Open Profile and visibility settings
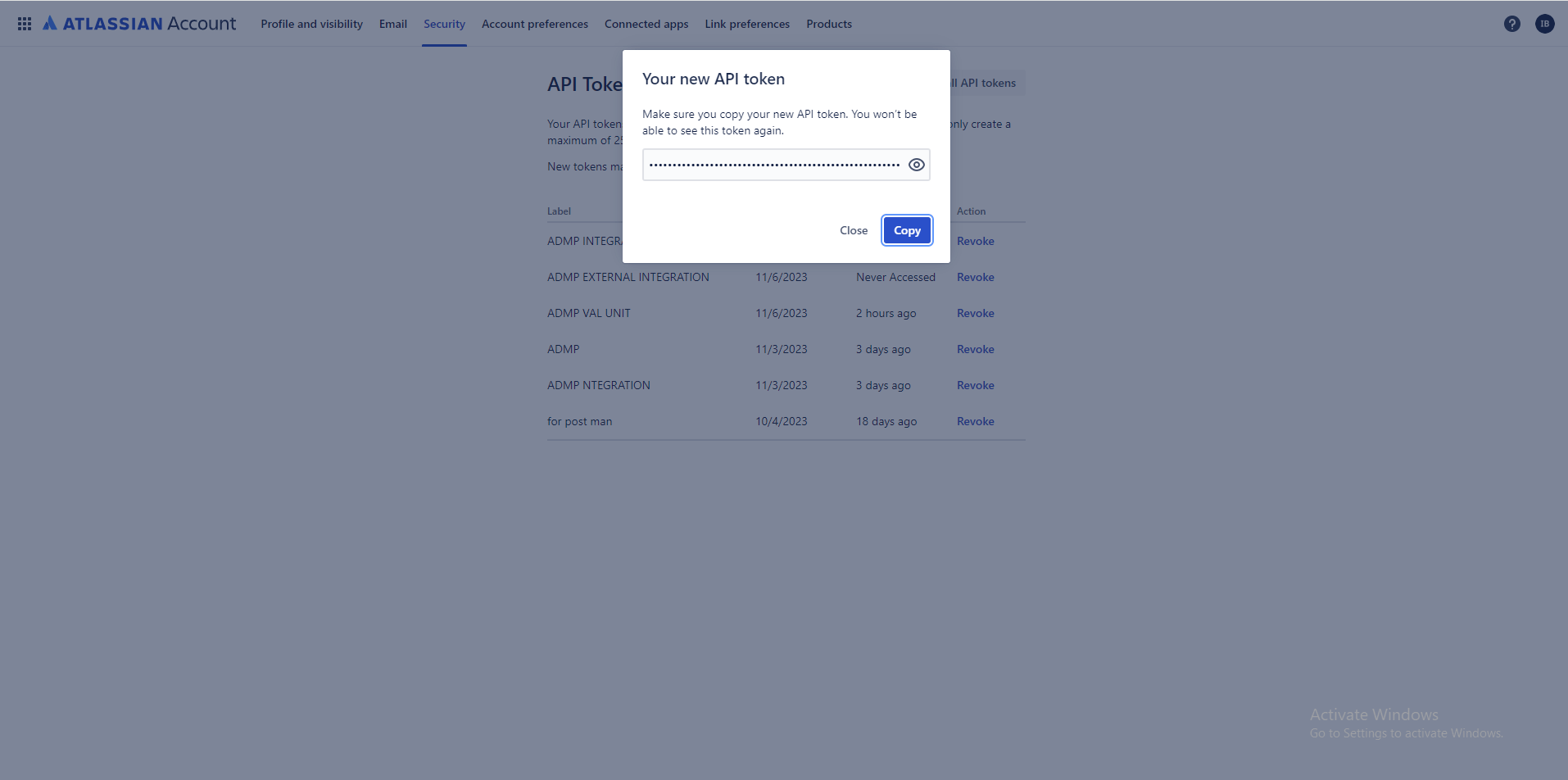This screenshot has height=780, width=1568. point(311,23)
